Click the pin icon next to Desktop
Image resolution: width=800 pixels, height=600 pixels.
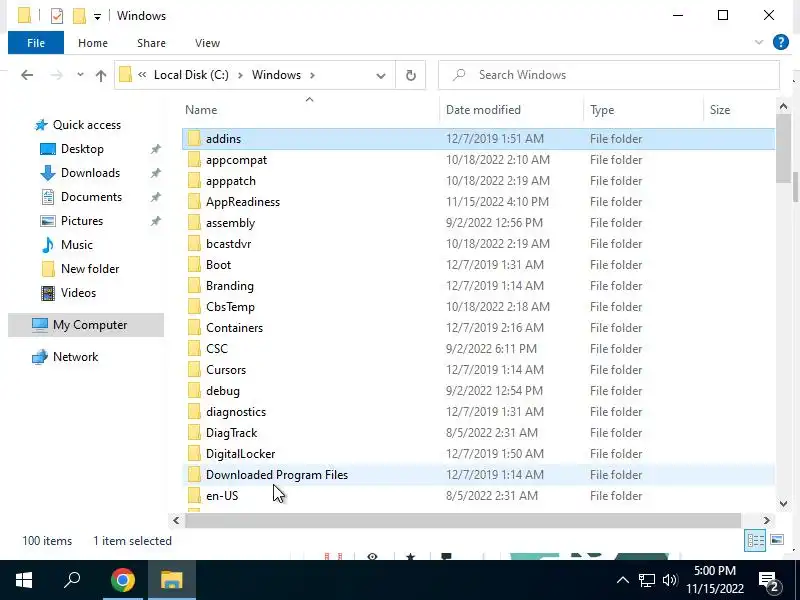[x=156, y=149]
